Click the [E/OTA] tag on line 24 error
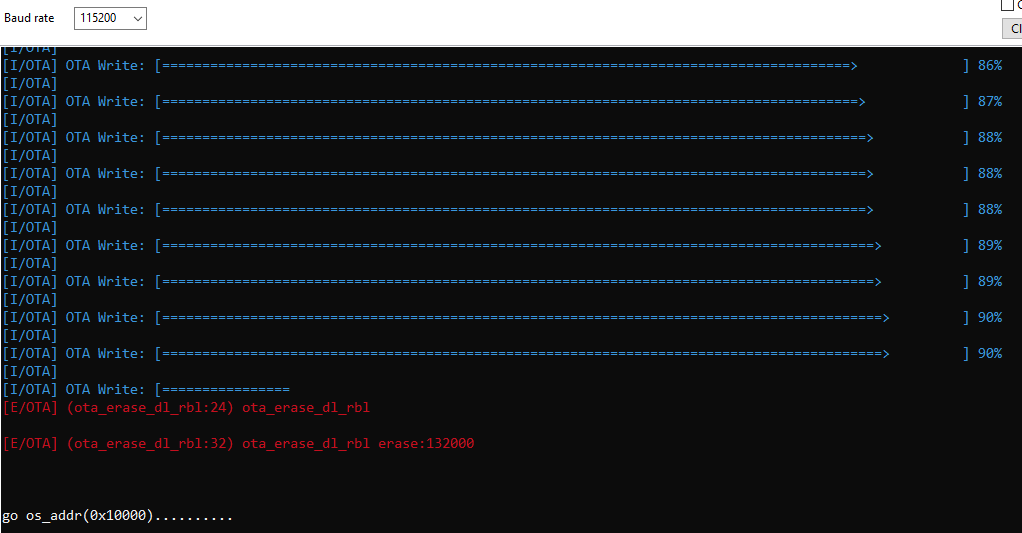 click(30, 408)
